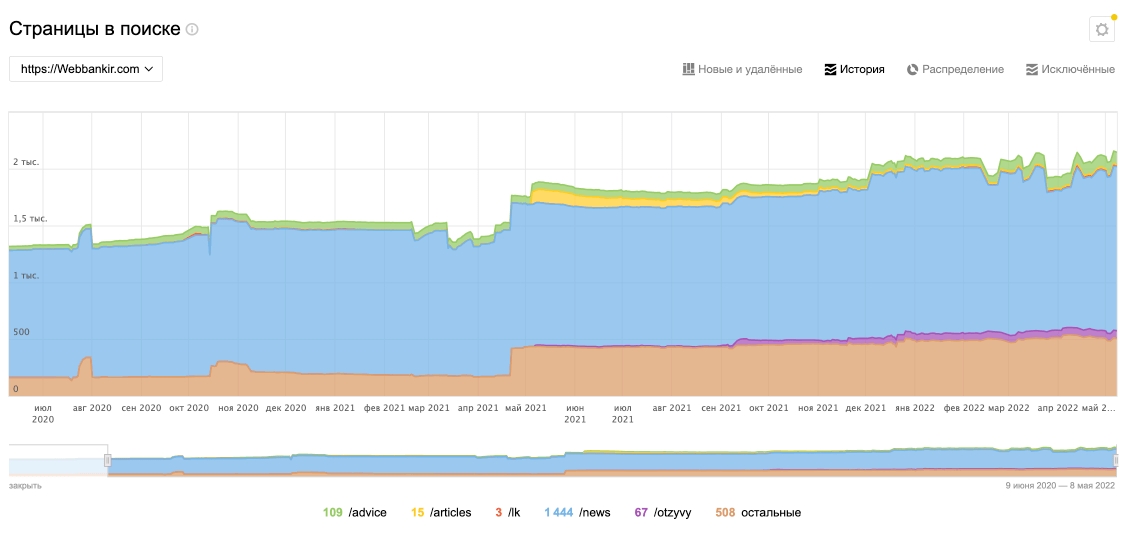Image resolution: width=1129 pixels, height=559 pixels.
Task: Toggle the остальные series in the legend
Action: [770, 513]
